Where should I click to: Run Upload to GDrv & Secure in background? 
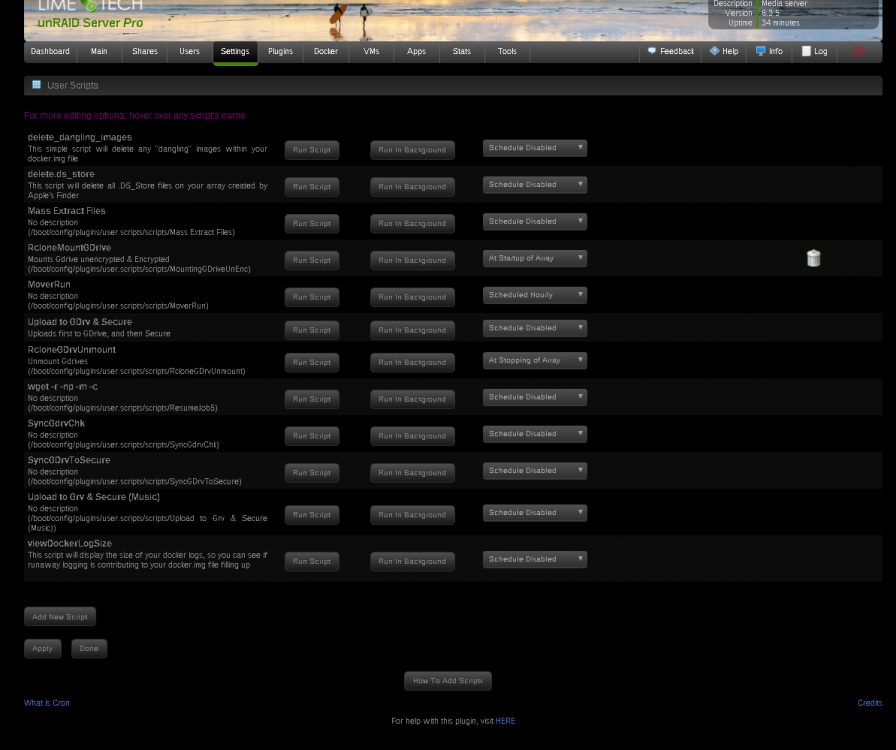(x=412, y=330)
